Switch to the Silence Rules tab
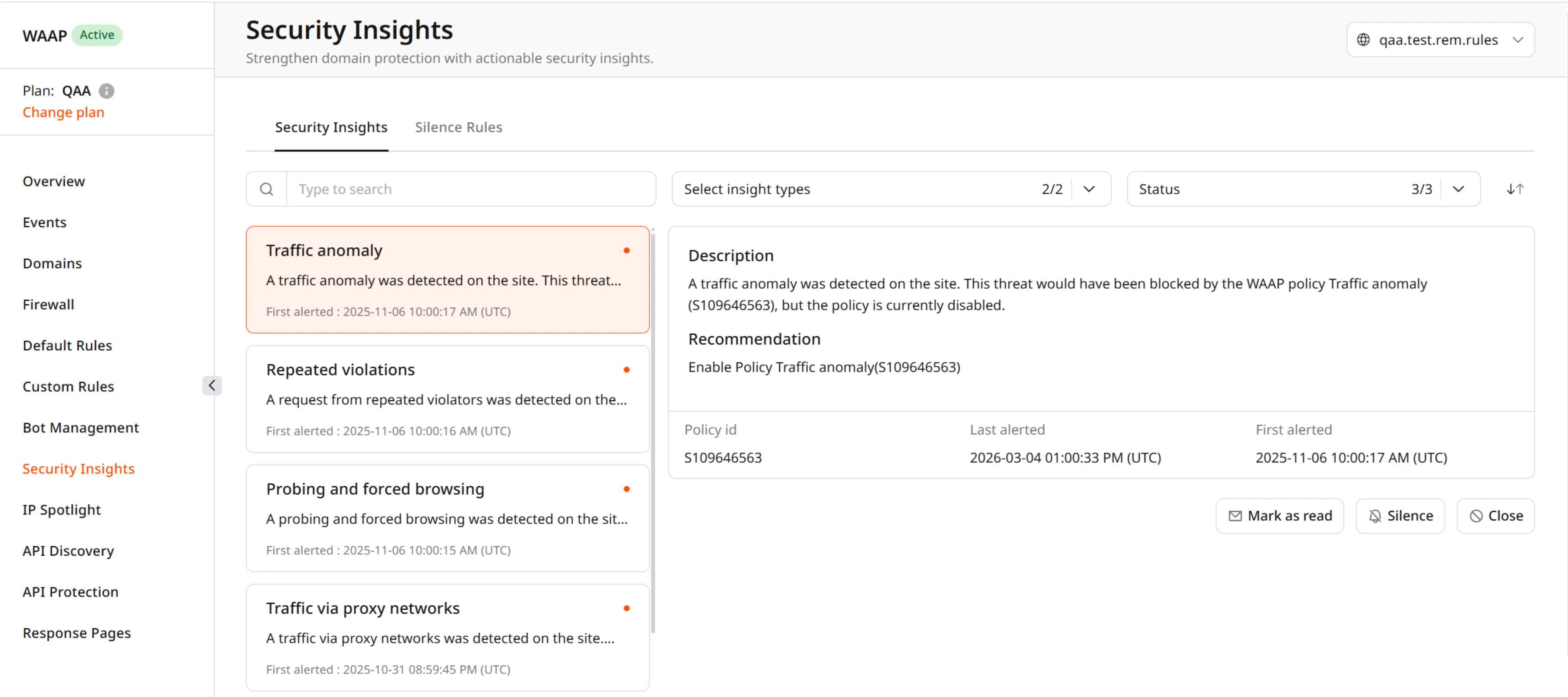Screen dimensions: 1568x697 tap(459, 127)
